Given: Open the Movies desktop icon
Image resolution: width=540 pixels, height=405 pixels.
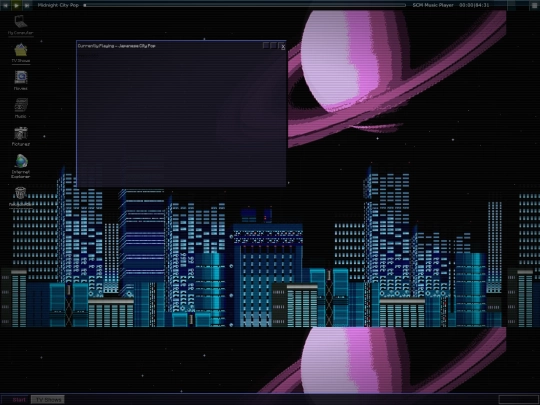Looking at the screenshot, I should (21, 81).
